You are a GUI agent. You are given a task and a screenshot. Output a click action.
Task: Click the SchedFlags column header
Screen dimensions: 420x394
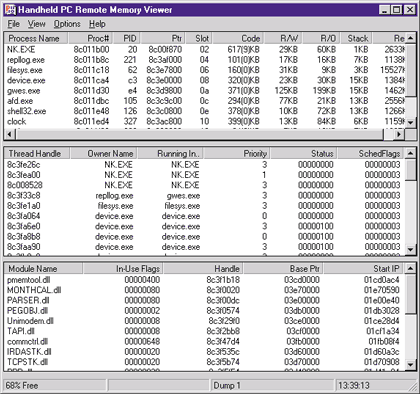point(371,153)
